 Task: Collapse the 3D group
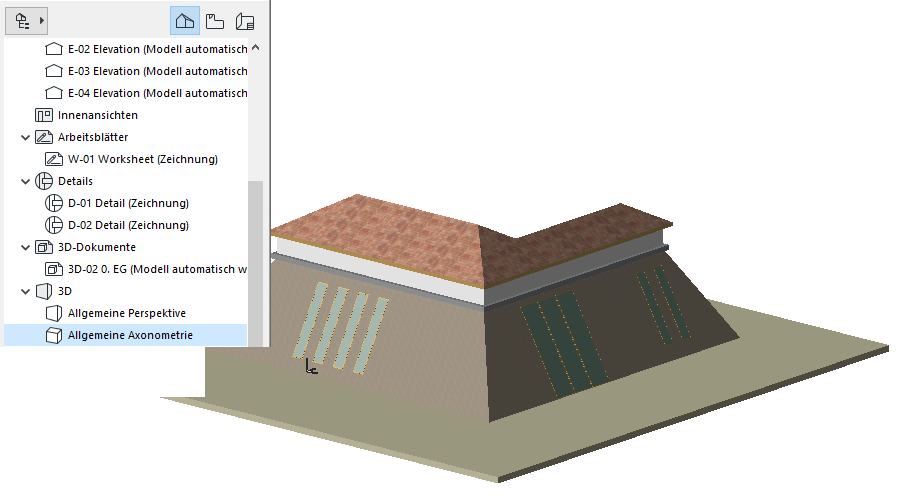tap(26, 291)
